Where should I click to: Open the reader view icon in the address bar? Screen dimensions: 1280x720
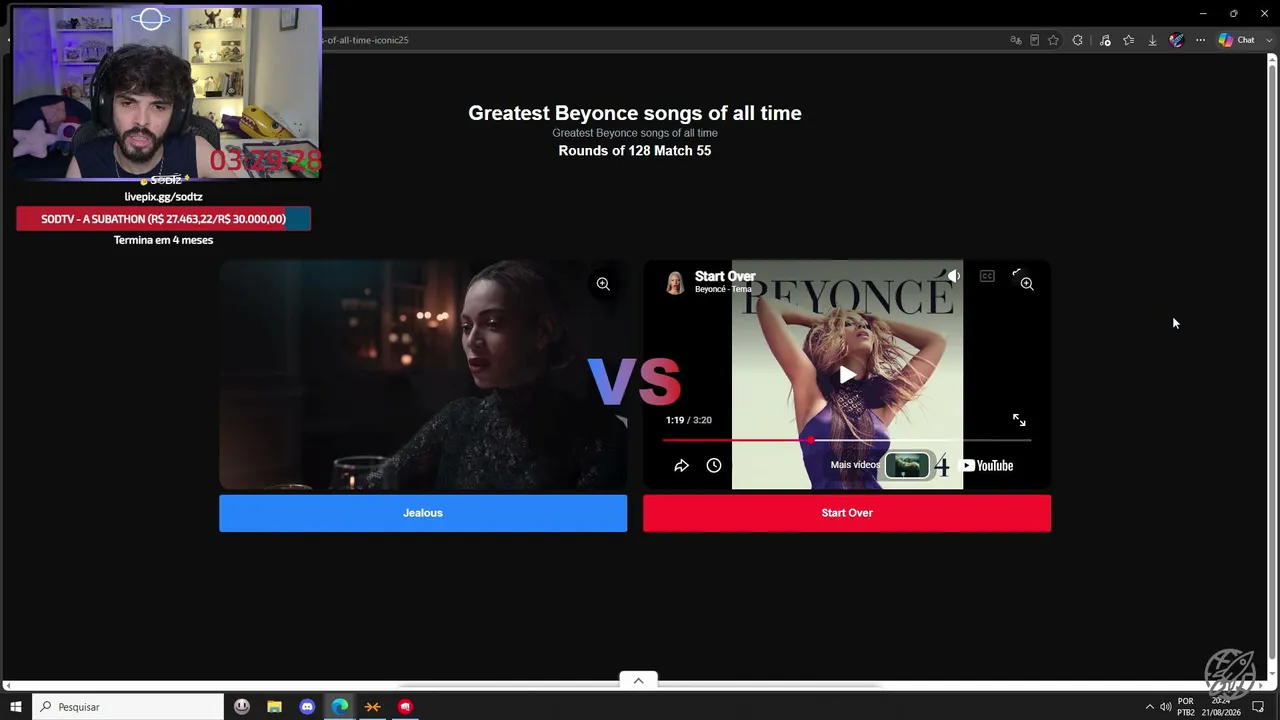coord(1034,40)
